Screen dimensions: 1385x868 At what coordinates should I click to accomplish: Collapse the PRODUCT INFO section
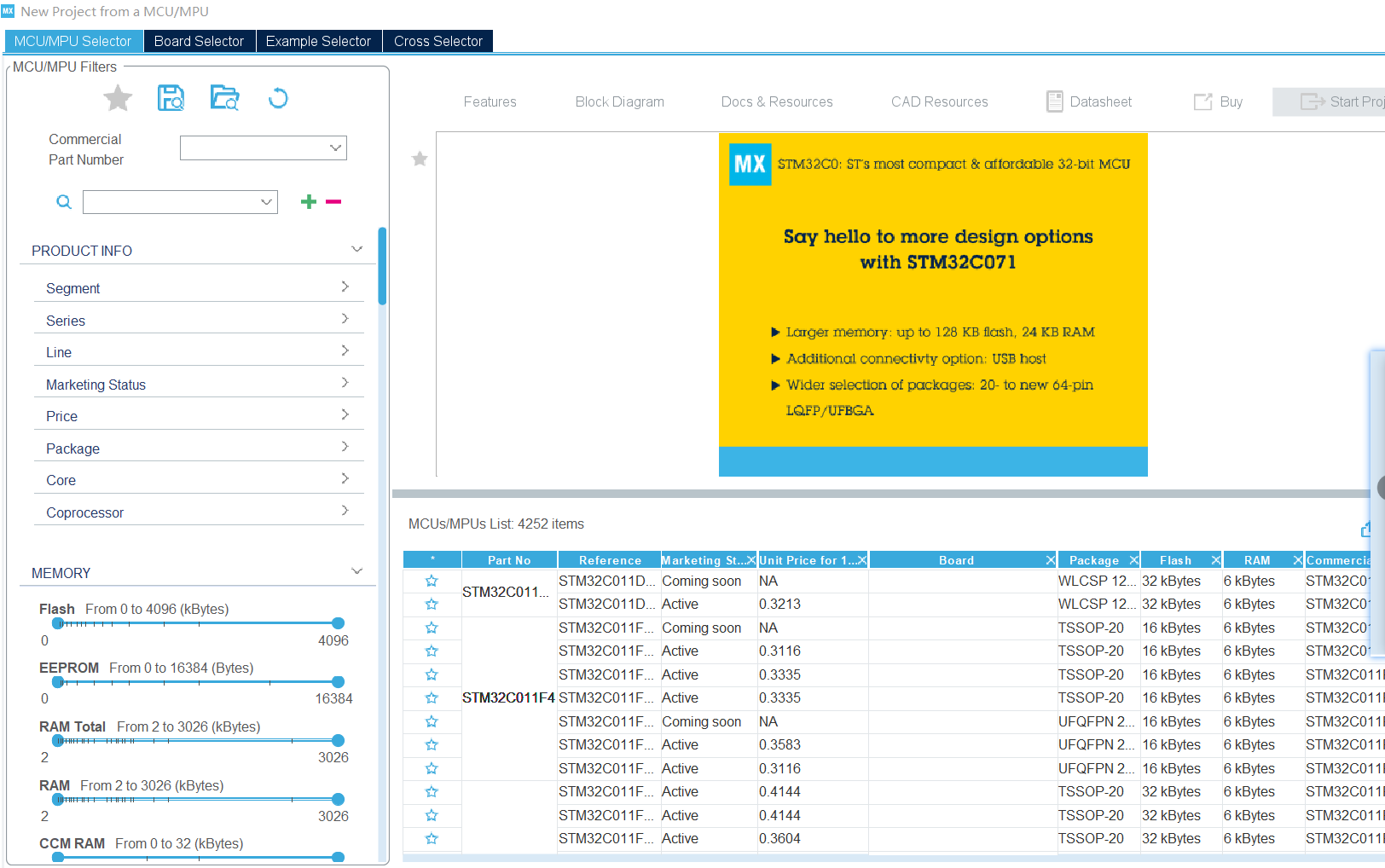[356, 249]
